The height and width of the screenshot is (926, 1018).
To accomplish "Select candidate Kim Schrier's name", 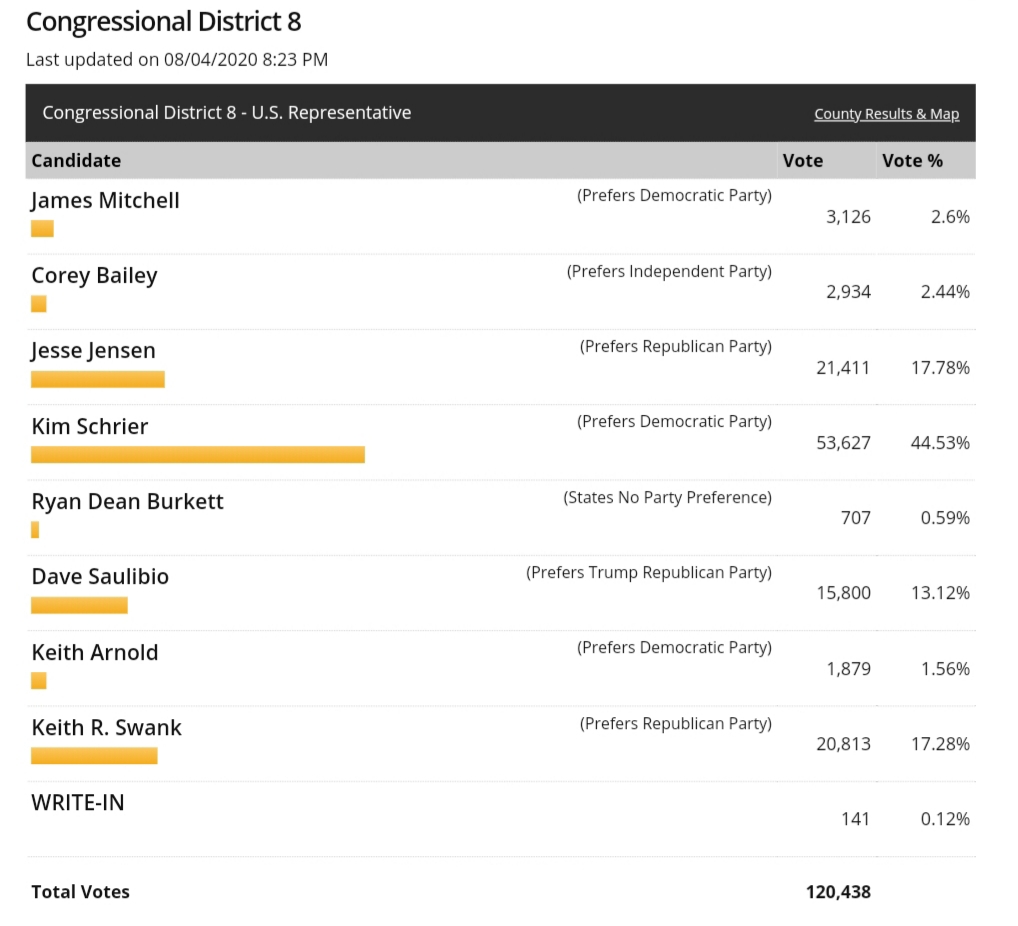I will (x=90, y=427).
